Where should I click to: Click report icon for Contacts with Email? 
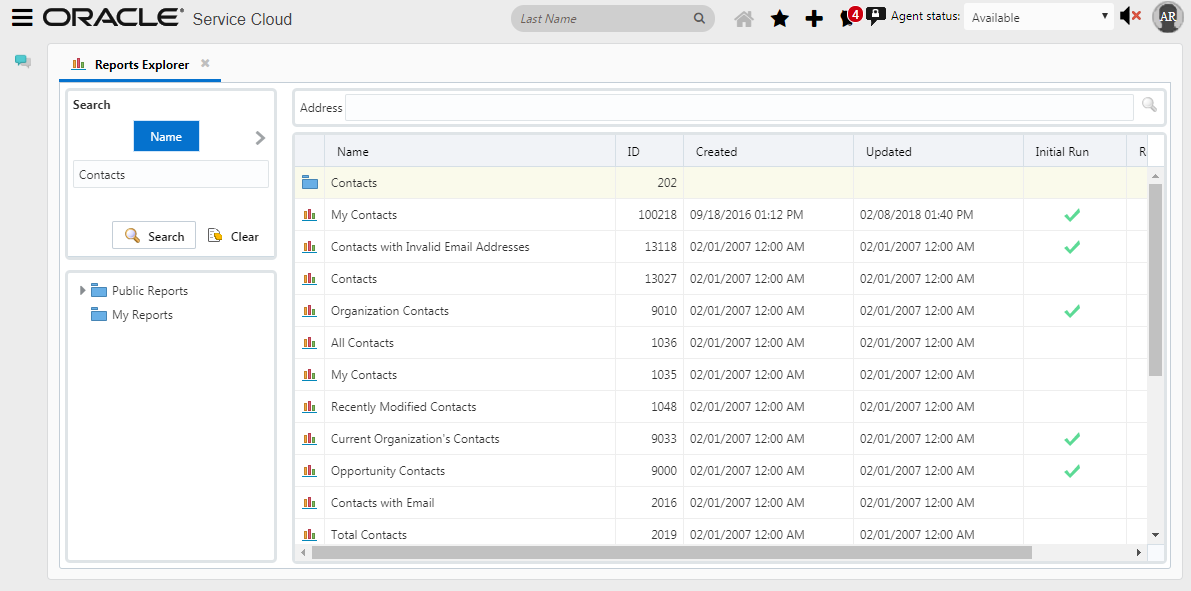[x=309, y=502]
